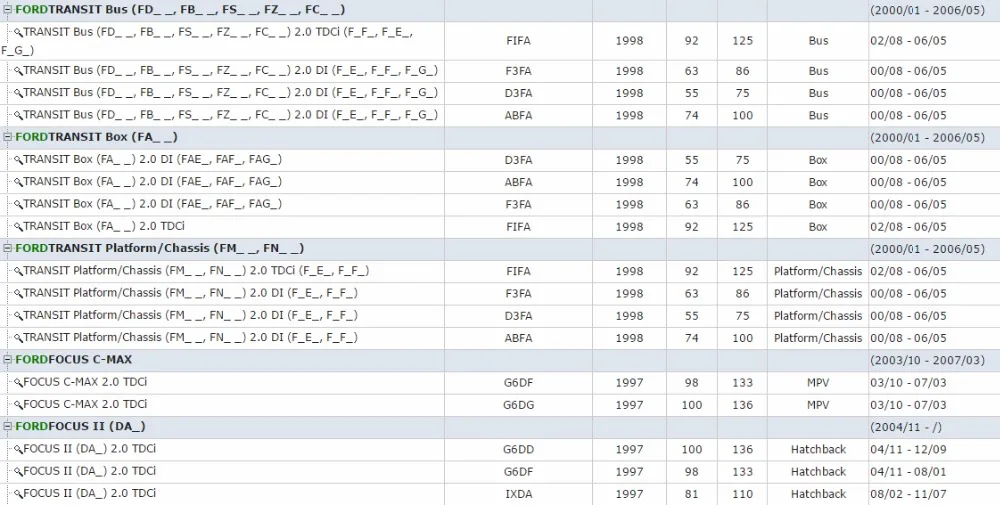Click magnifier icon on TRANSIT Box 2.0 TDCi row
Screen dimensions: 1000x505
pos(18,227)
